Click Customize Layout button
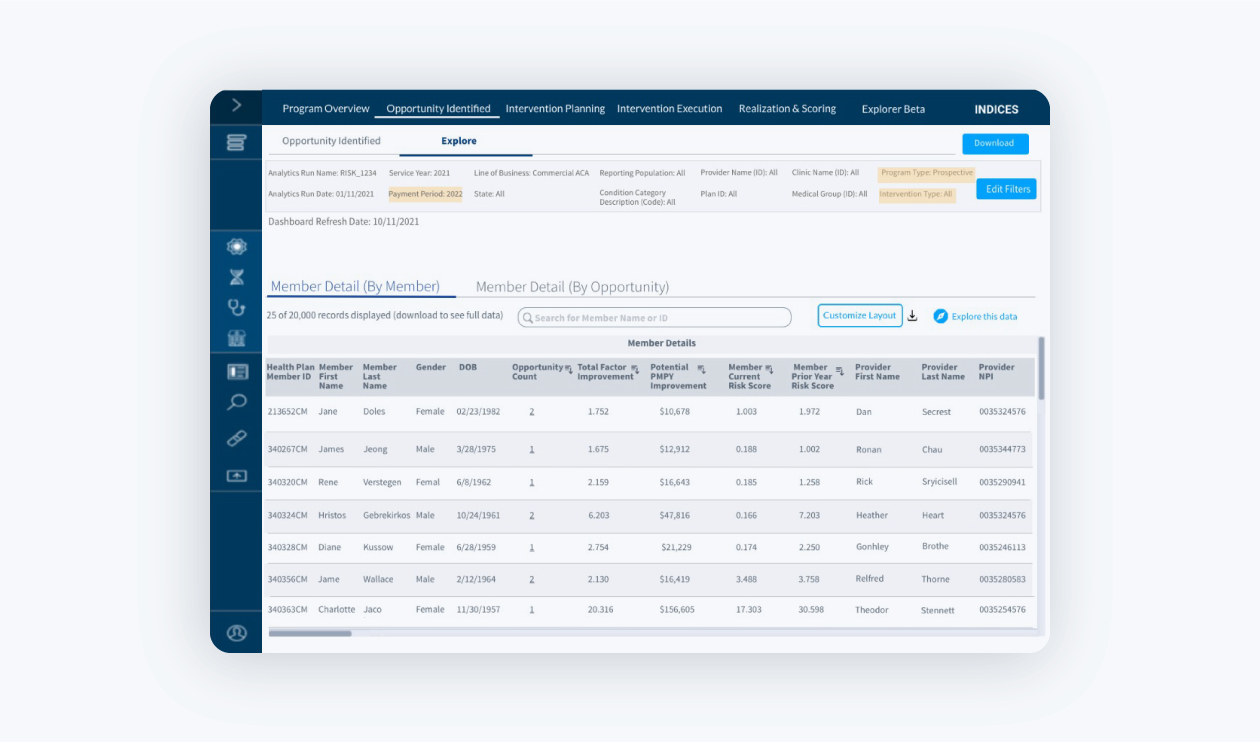The height and width of the screenshot is (742, 1260). click(x=860, y=315)
